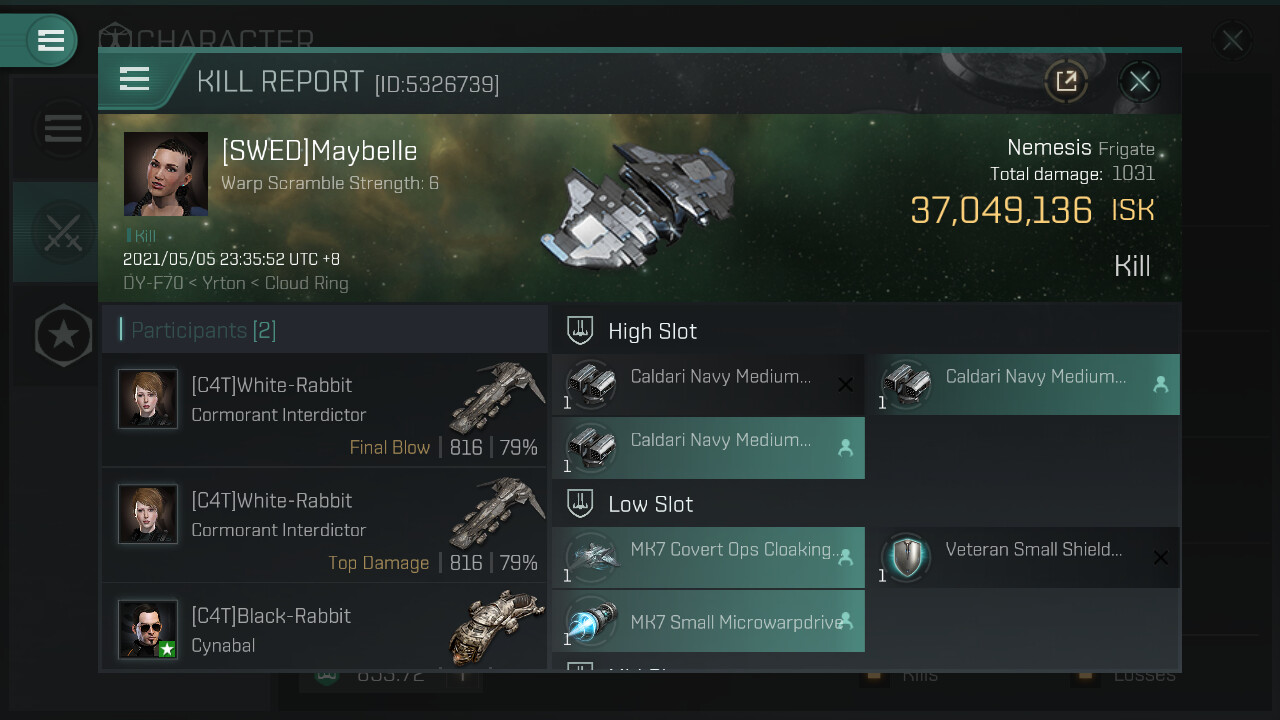Open White-Rabbit Final Blow participant entry
1280x720 pixels.
click(325, 410)
